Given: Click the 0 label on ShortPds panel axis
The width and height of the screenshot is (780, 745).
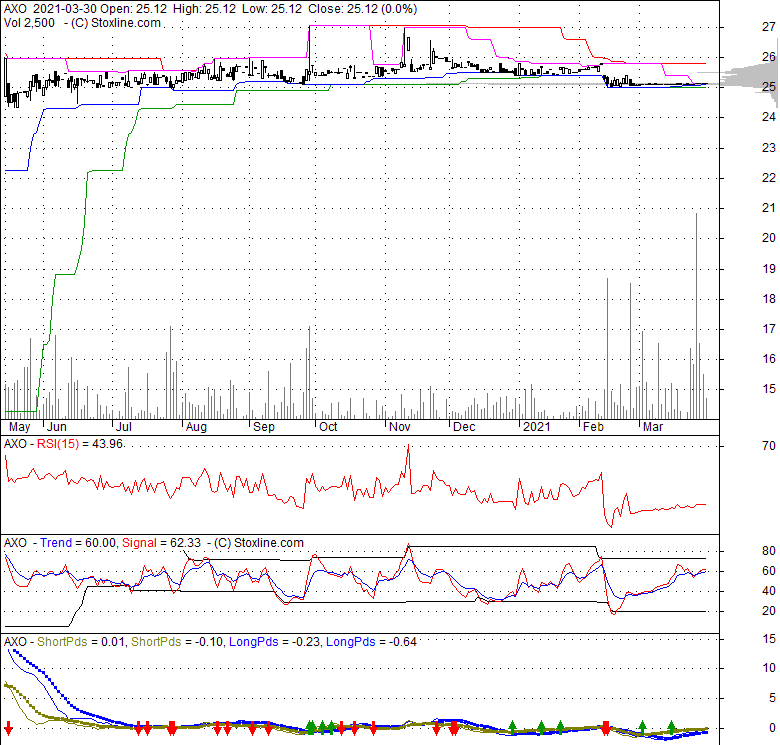Looking at the screenshot, I should click(772, 728).
